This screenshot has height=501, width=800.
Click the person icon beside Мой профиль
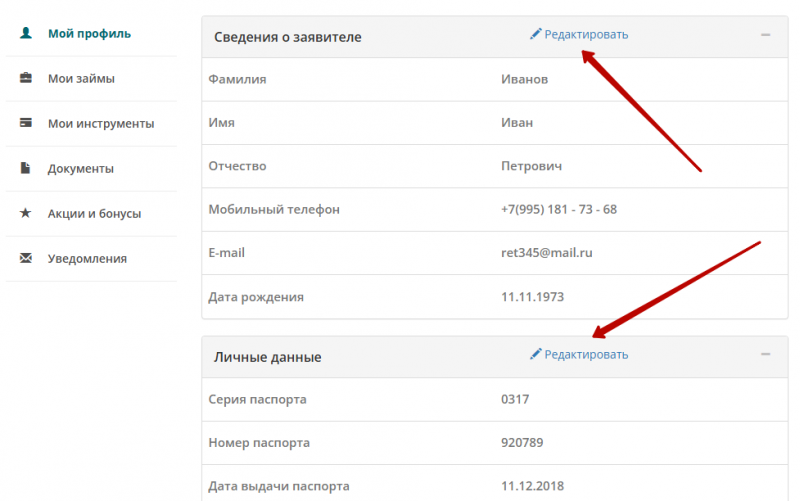tap(26, 33)
